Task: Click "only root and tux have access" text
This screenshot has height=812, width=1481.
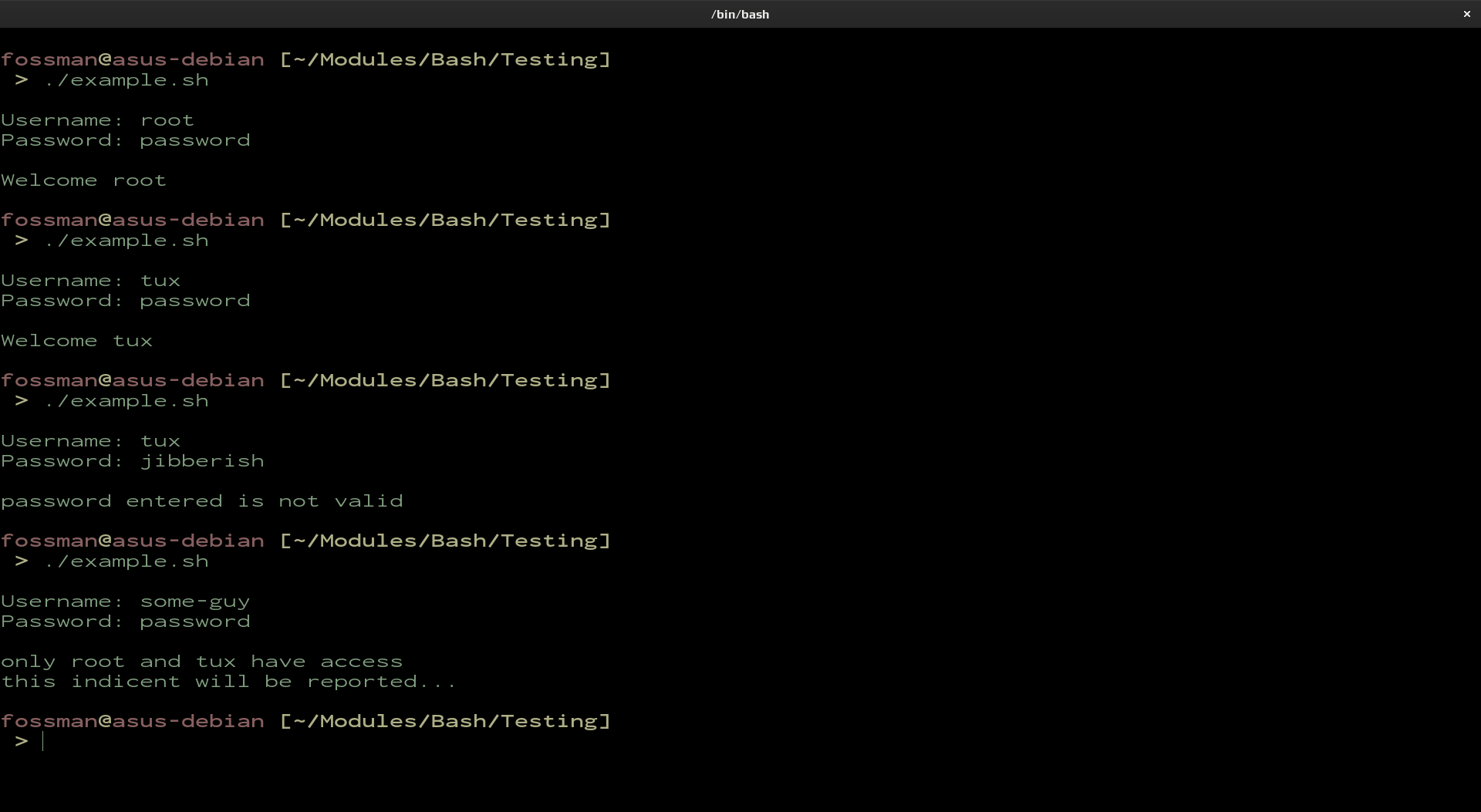Action: point(201,662)
